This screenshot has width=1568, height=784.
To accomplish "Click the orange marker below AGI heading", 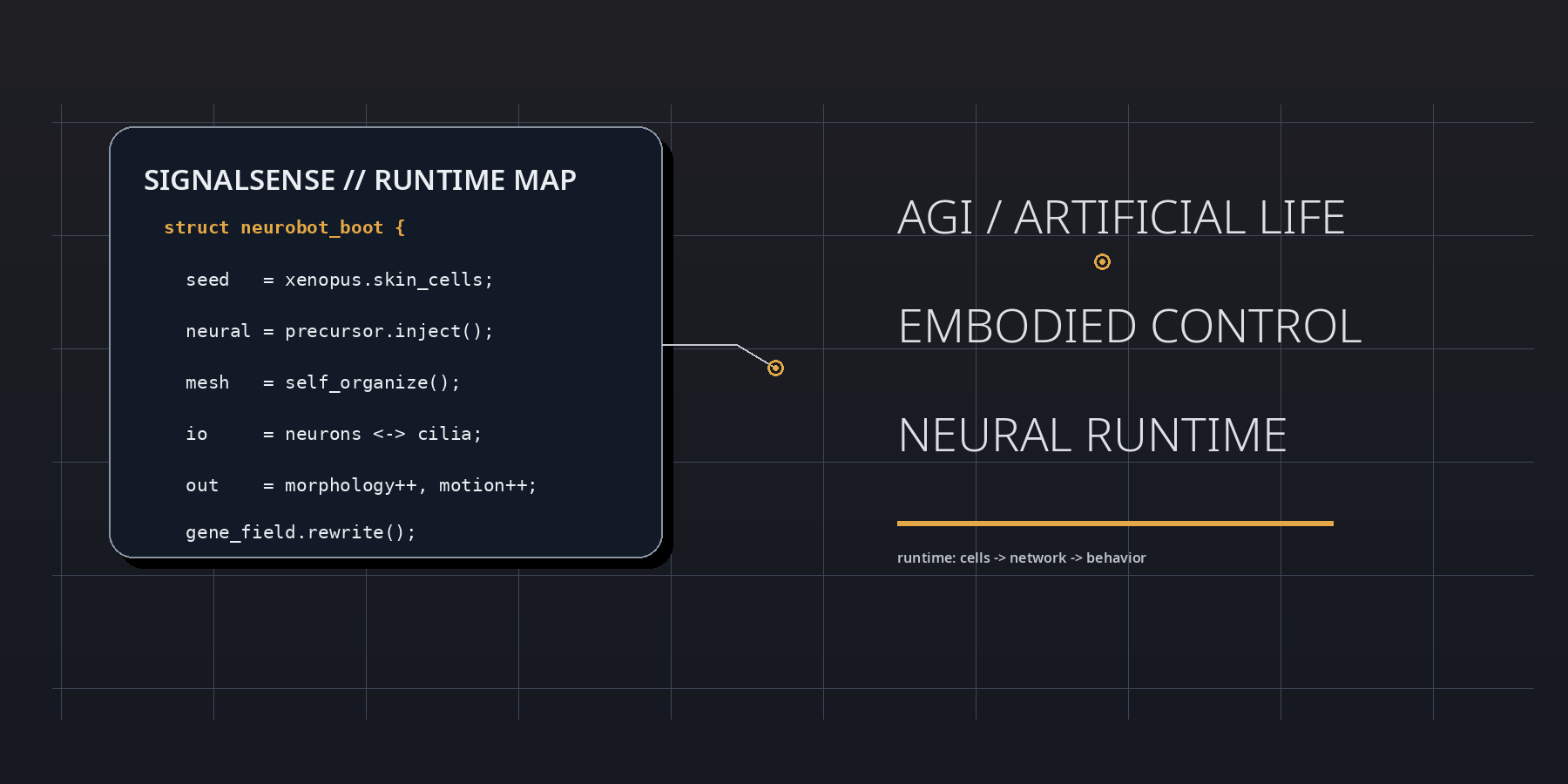I will [x=1102, y=262].
